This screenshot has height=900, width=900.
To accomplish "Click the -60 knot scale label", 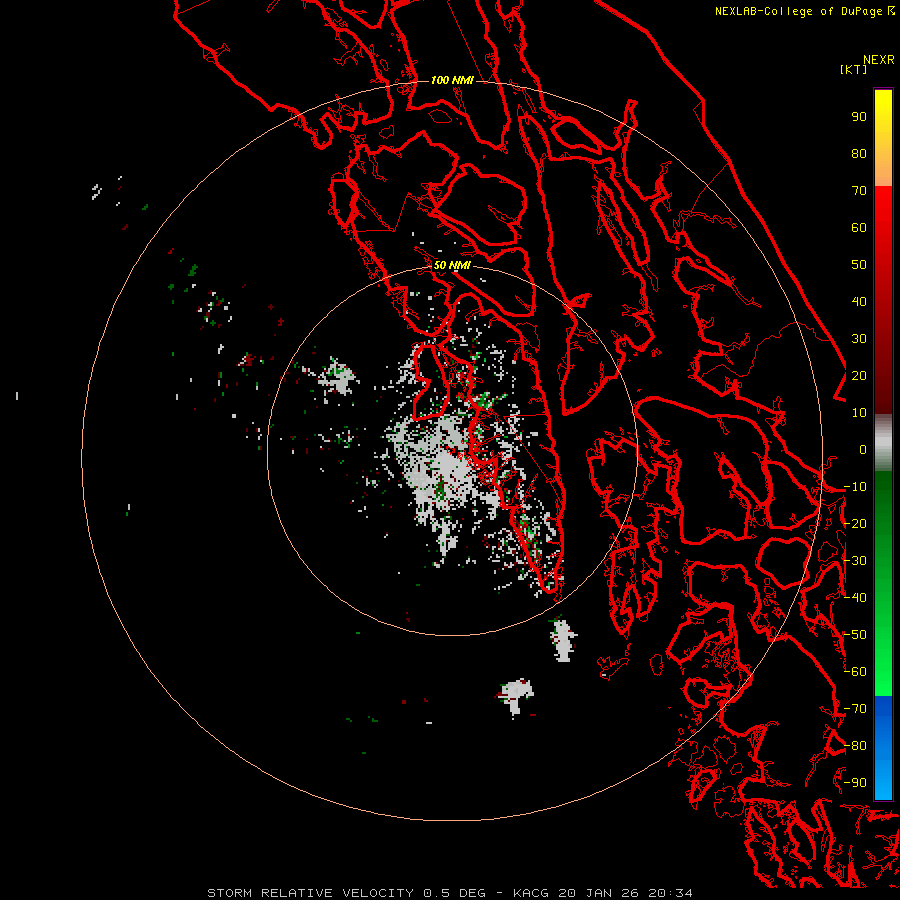I will click(x=855, y=672).
